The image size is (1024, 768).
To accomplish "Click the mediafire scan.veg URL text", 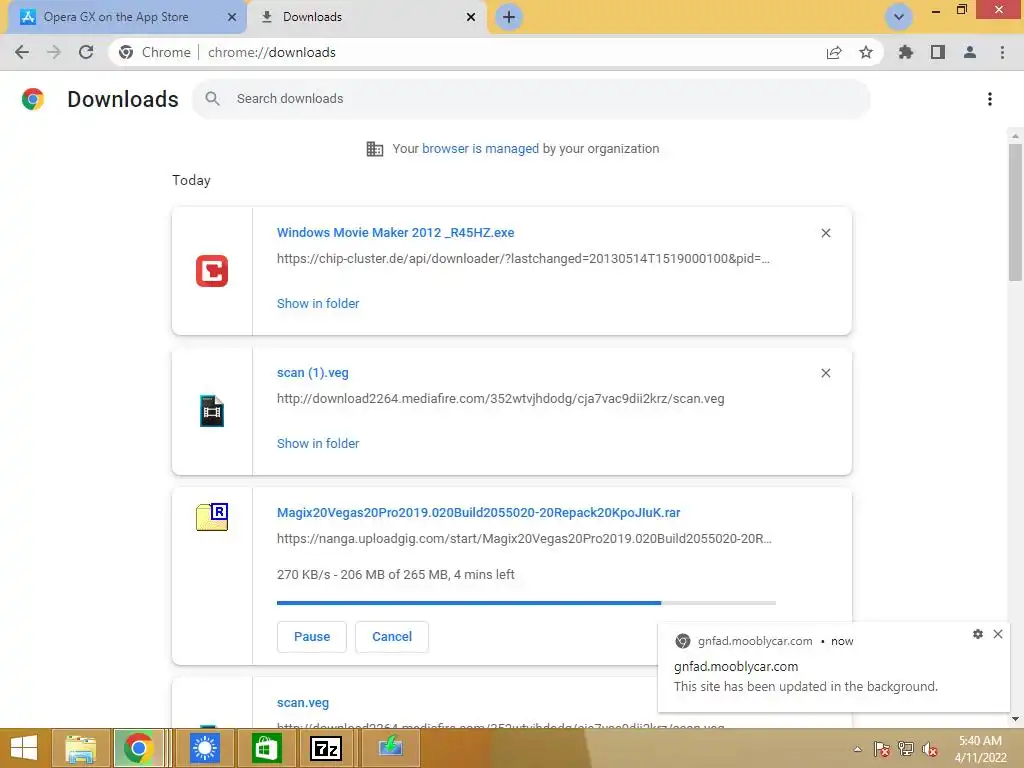I will (500, 398).
